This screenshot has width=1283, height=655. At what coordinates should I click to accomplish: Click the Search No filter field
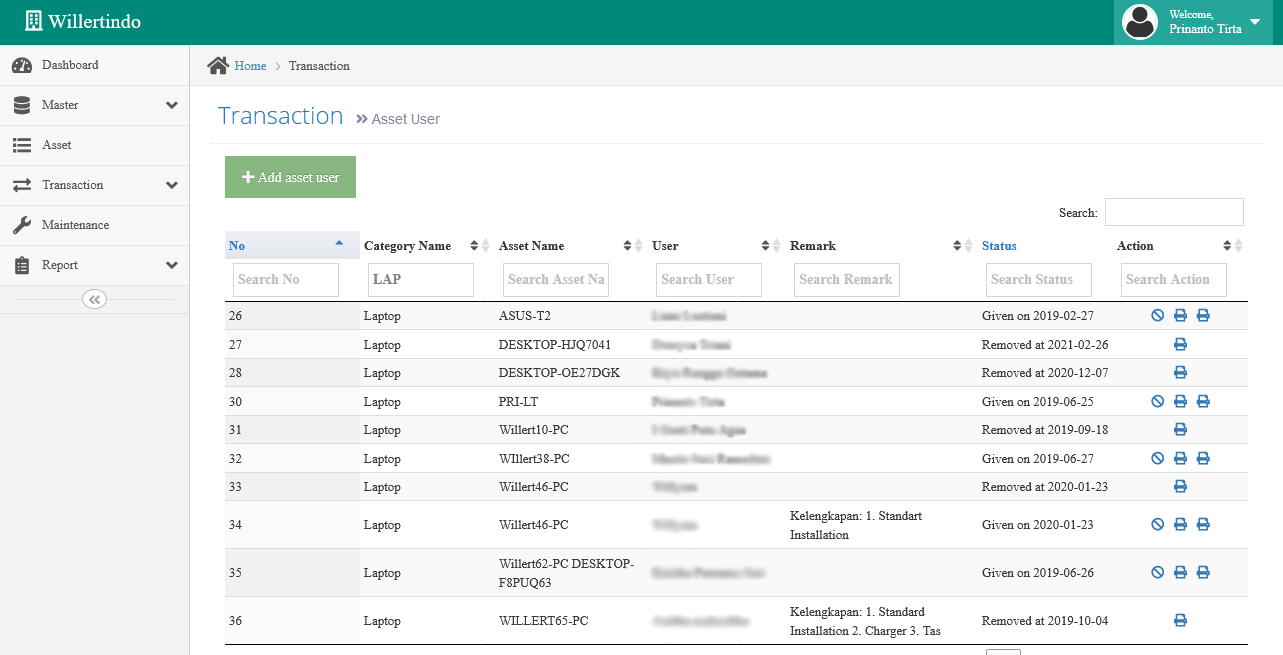[286, 280]
